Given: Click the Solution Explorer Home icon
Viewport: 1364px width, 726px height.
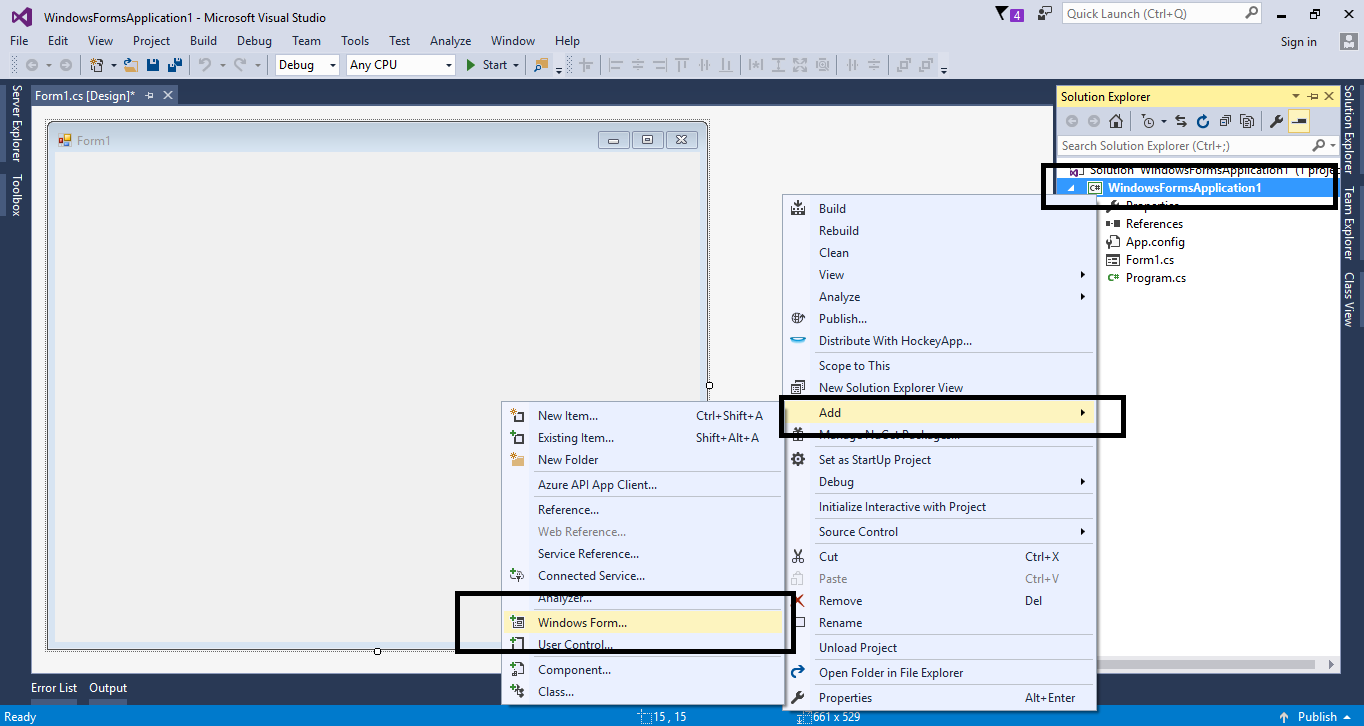Looking at the screenshot, I should point(1116,121).
